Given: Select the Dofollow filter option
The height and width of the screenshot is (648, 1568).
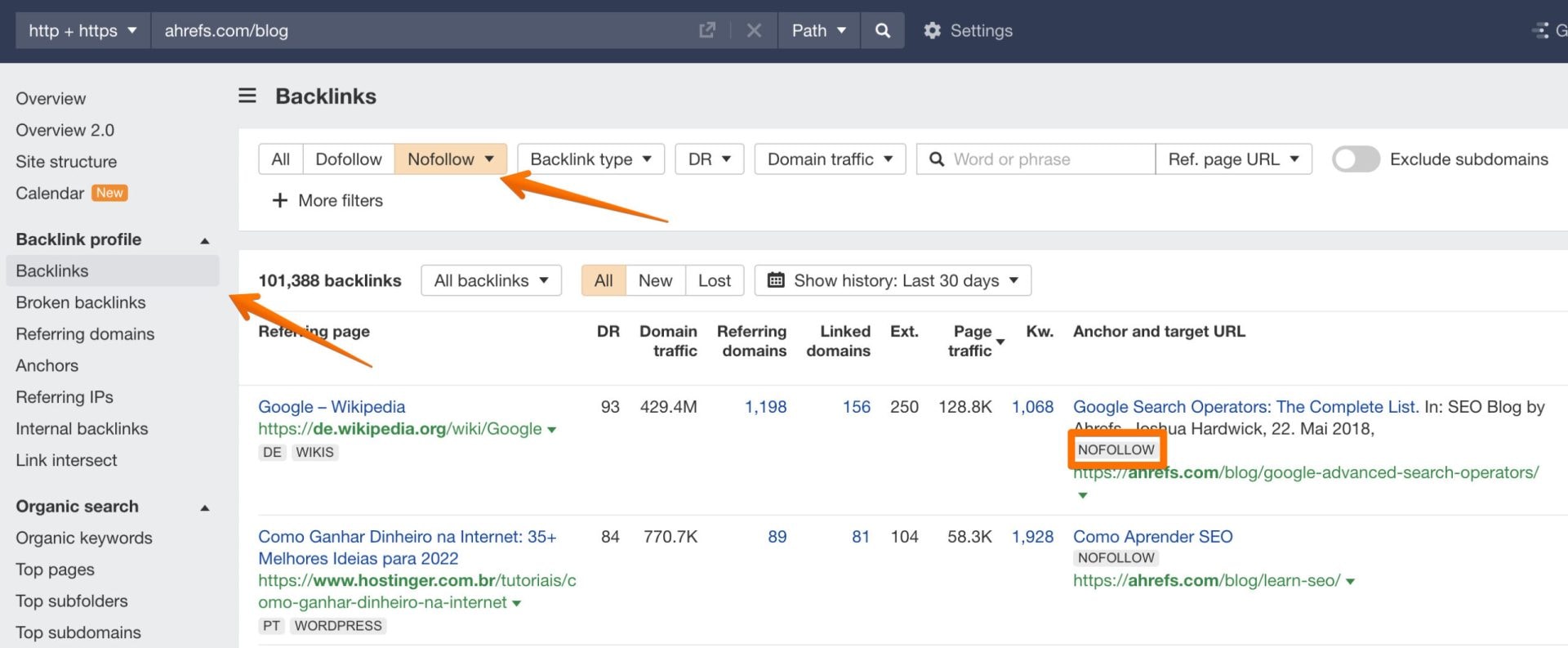Looking at the screenshot, I should (348, 159).
